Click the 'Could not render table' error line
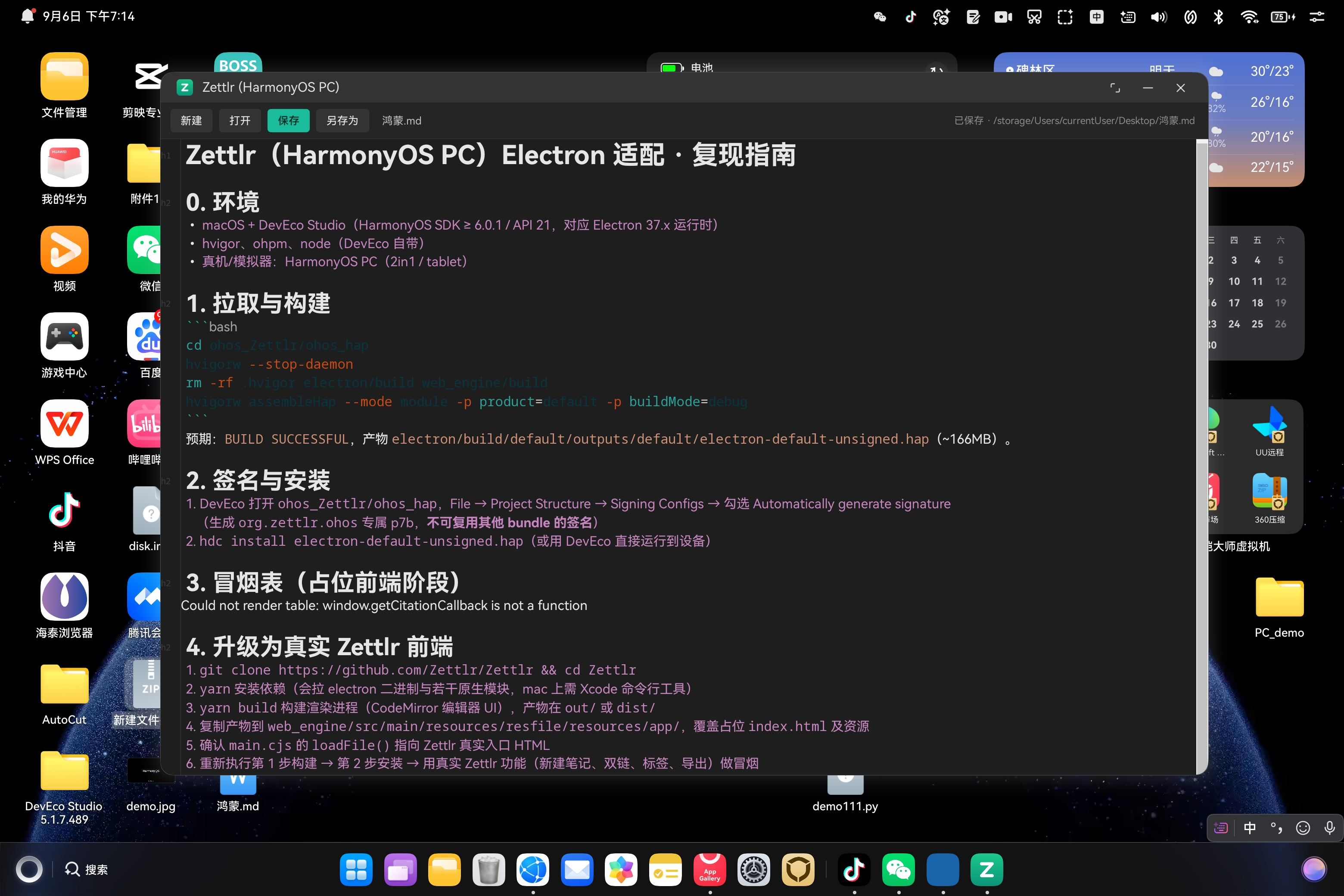 pyautogui.click(x=384, y=605)
